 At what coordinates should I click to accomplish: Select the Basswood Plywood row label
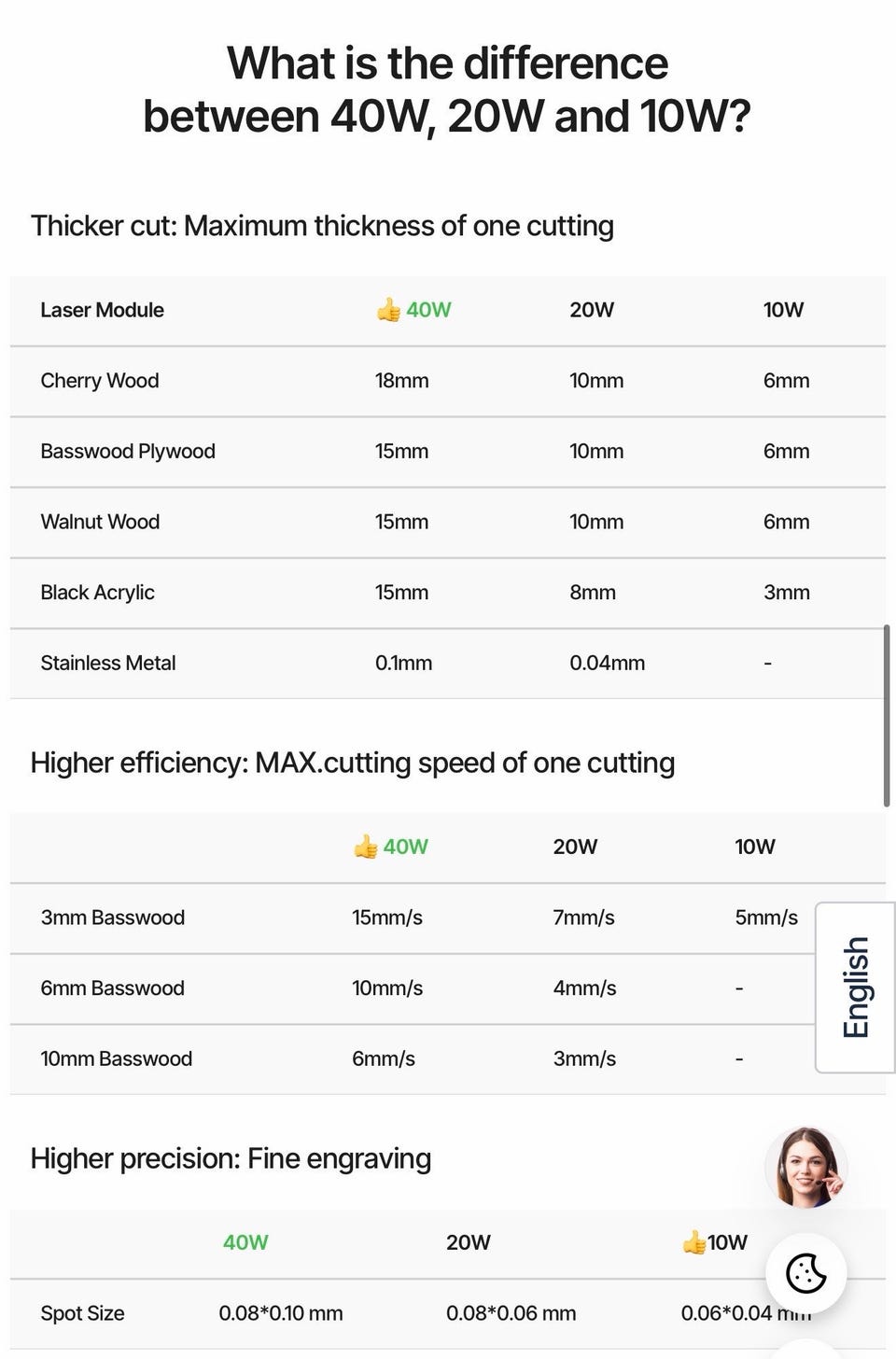[128, 452]
